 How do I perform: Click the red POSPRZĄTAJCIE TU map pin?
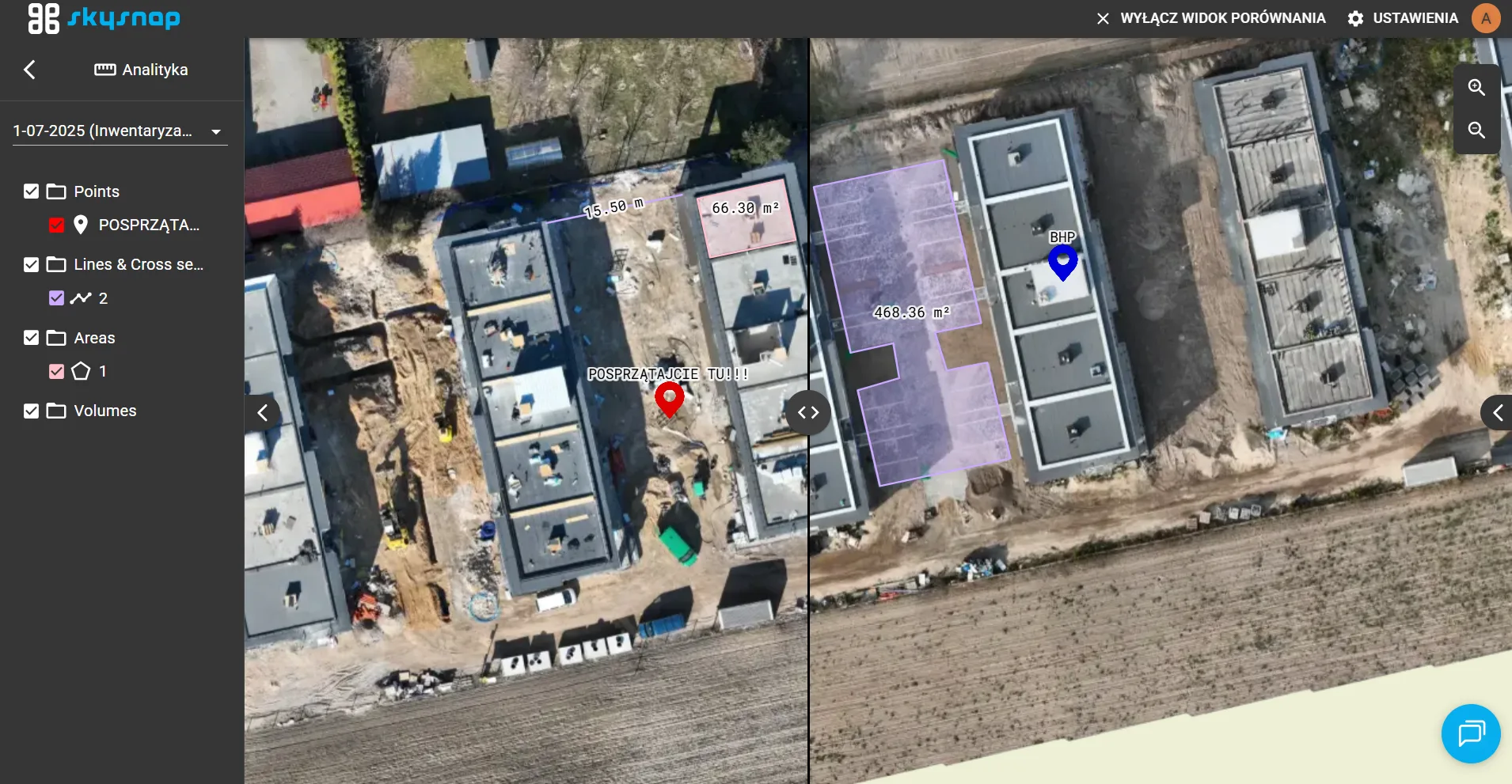coord(669,398)
